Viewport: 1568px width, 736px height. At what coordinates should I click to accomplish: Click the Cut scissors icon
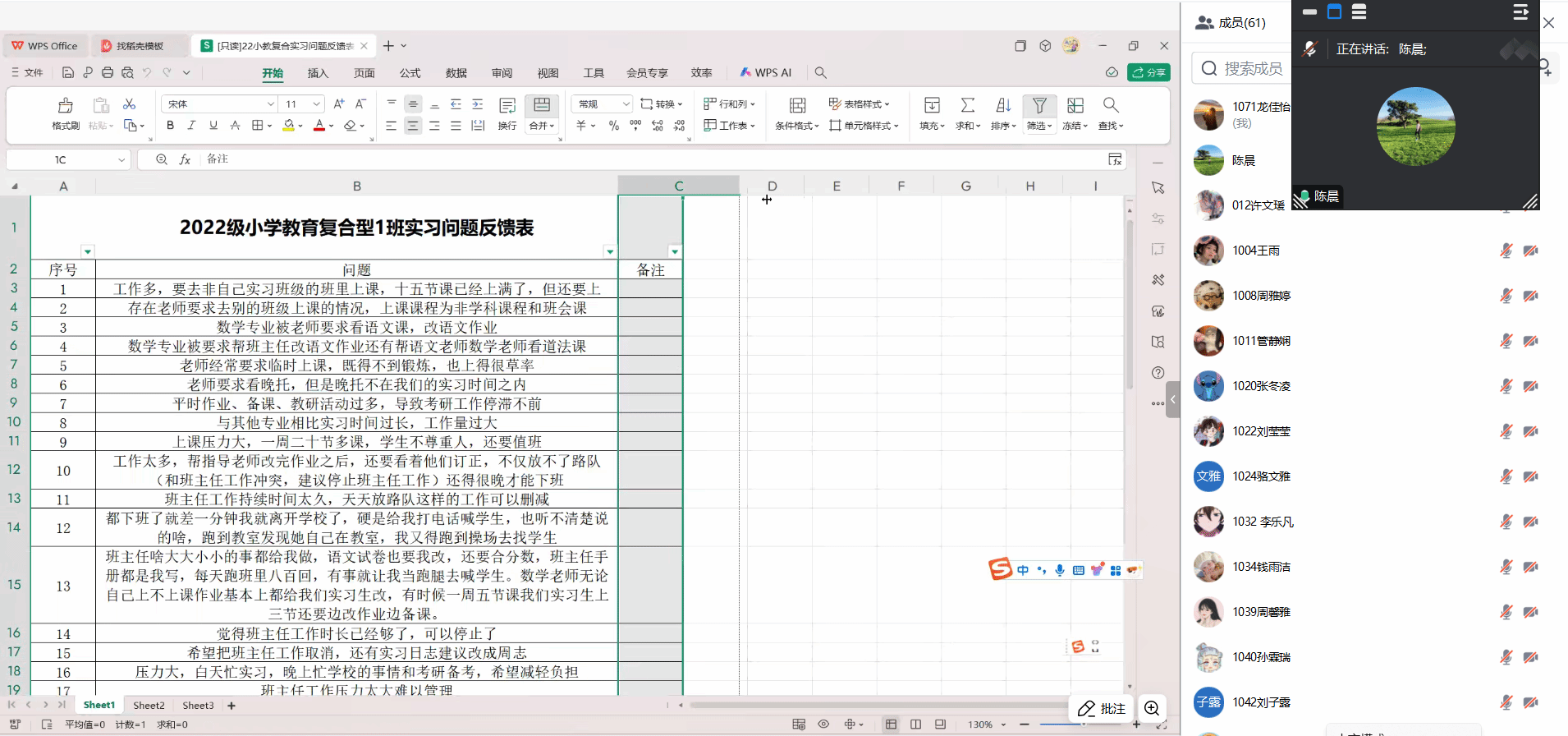point(129,104)
